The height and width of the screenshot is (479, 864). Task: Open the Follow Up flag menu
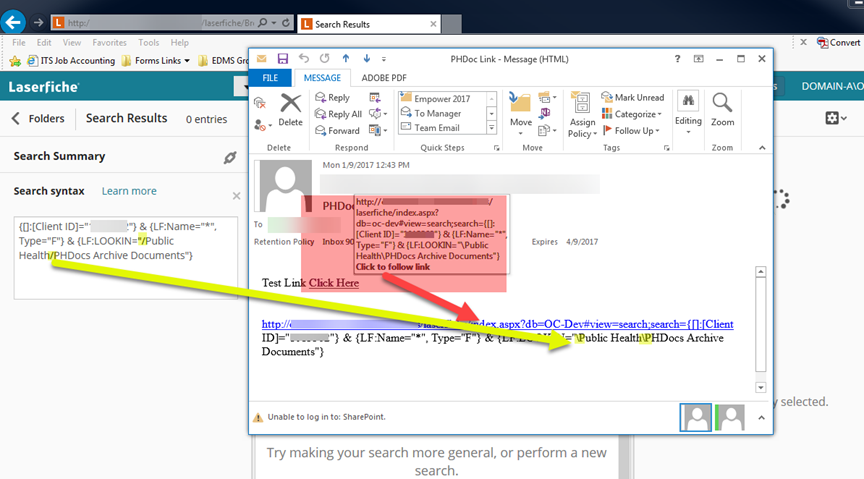[630, 131]
